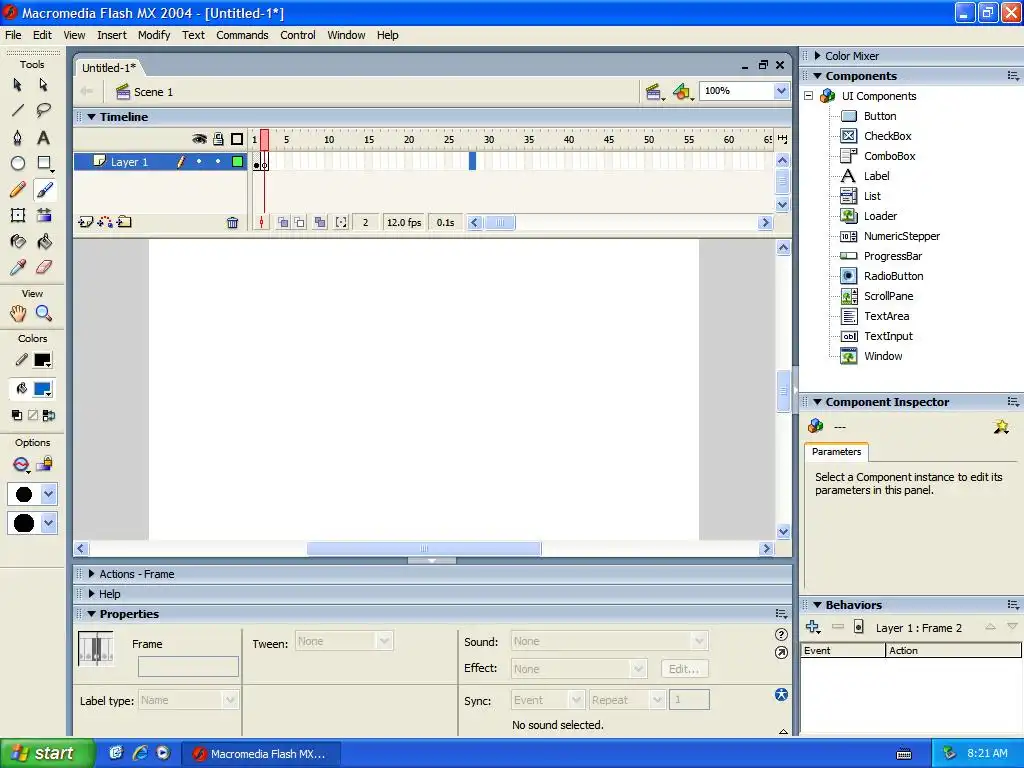The width and height of the screenshot is (1024, 768).
Task: Select the Eyedropper tool
Action: click(x=18, y=267)
